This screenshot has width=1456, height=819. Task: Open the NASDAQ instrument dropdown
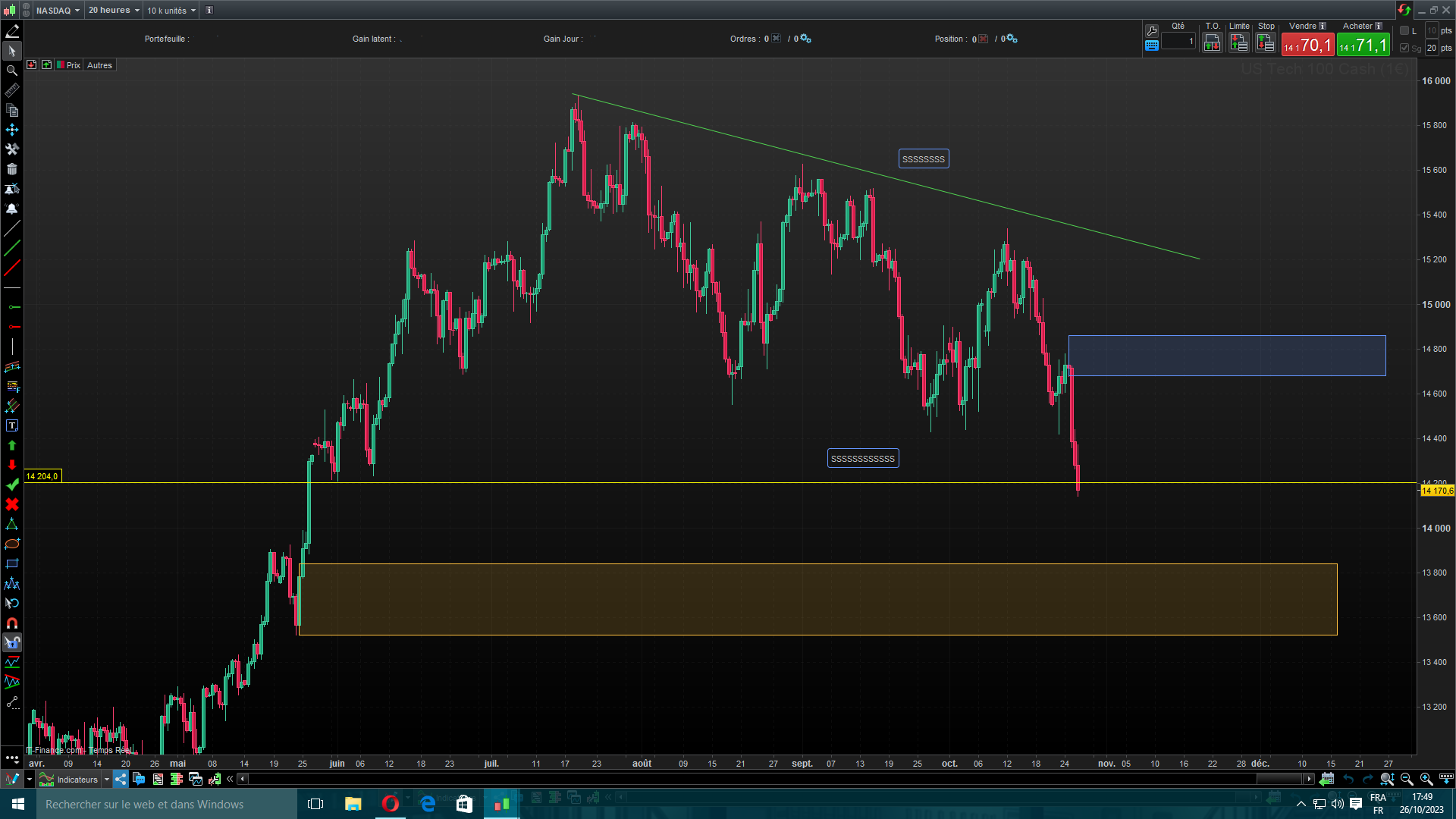click(58, 11)
